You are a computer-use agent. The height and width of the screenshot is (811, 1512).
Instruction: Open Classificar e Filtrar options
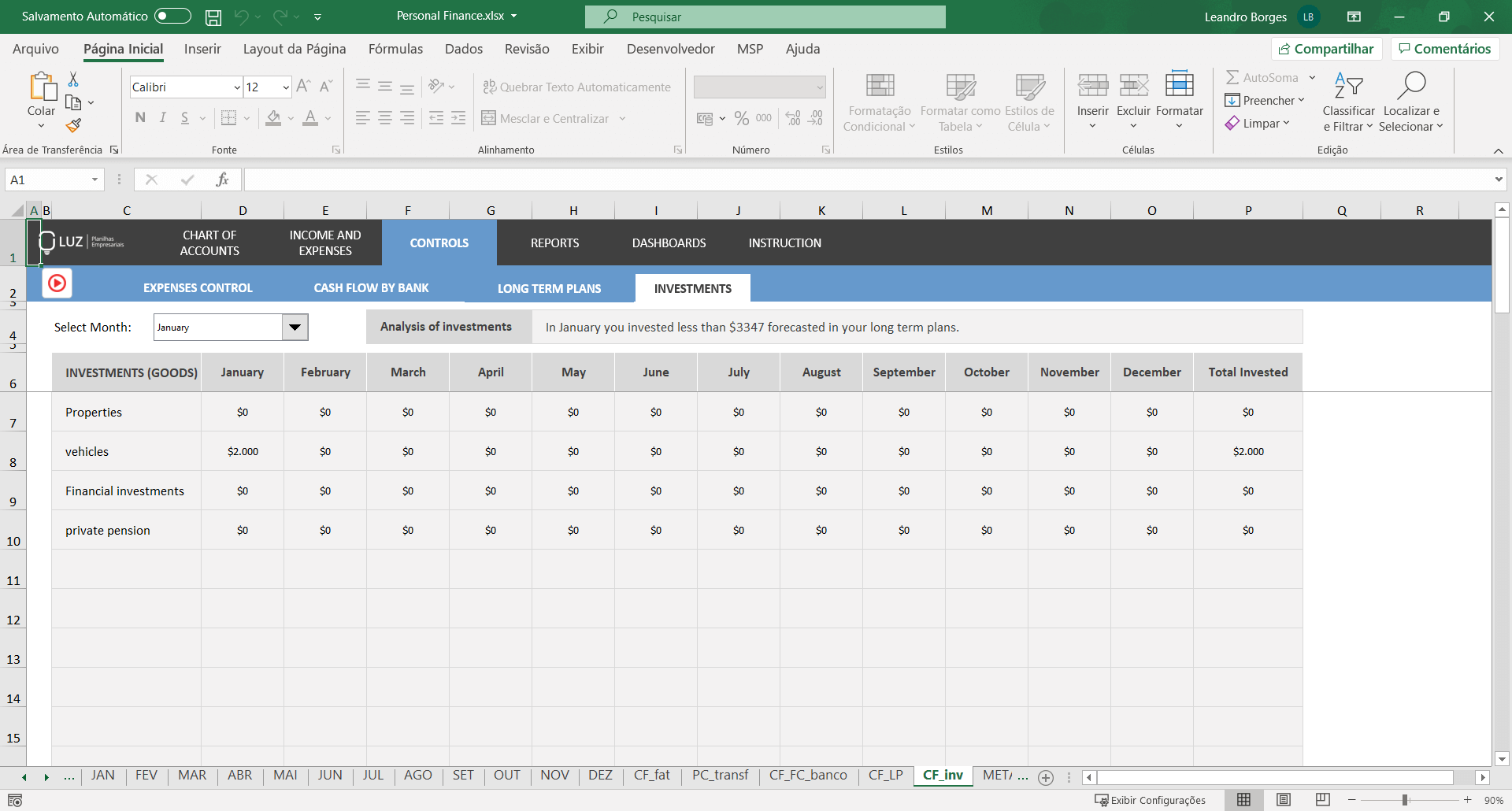[1348, 102]
